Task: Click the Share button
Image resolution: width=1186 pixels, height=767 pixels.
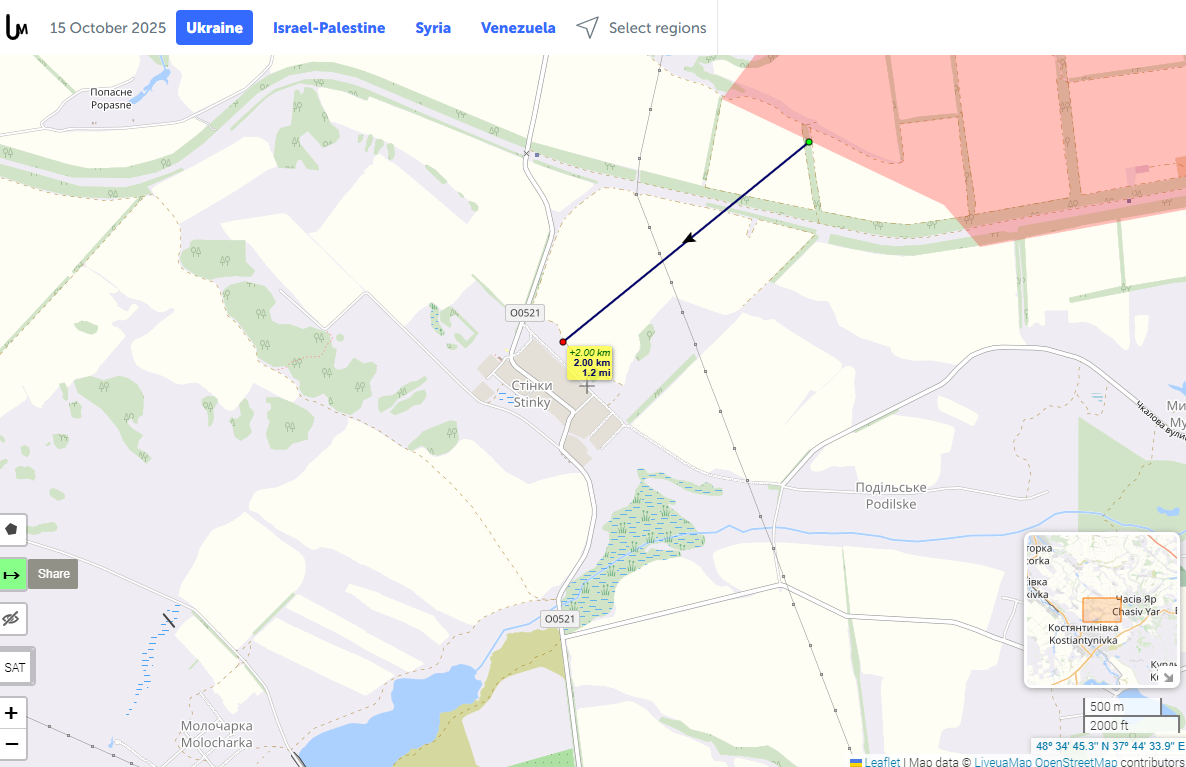Action: coord(54,574)
